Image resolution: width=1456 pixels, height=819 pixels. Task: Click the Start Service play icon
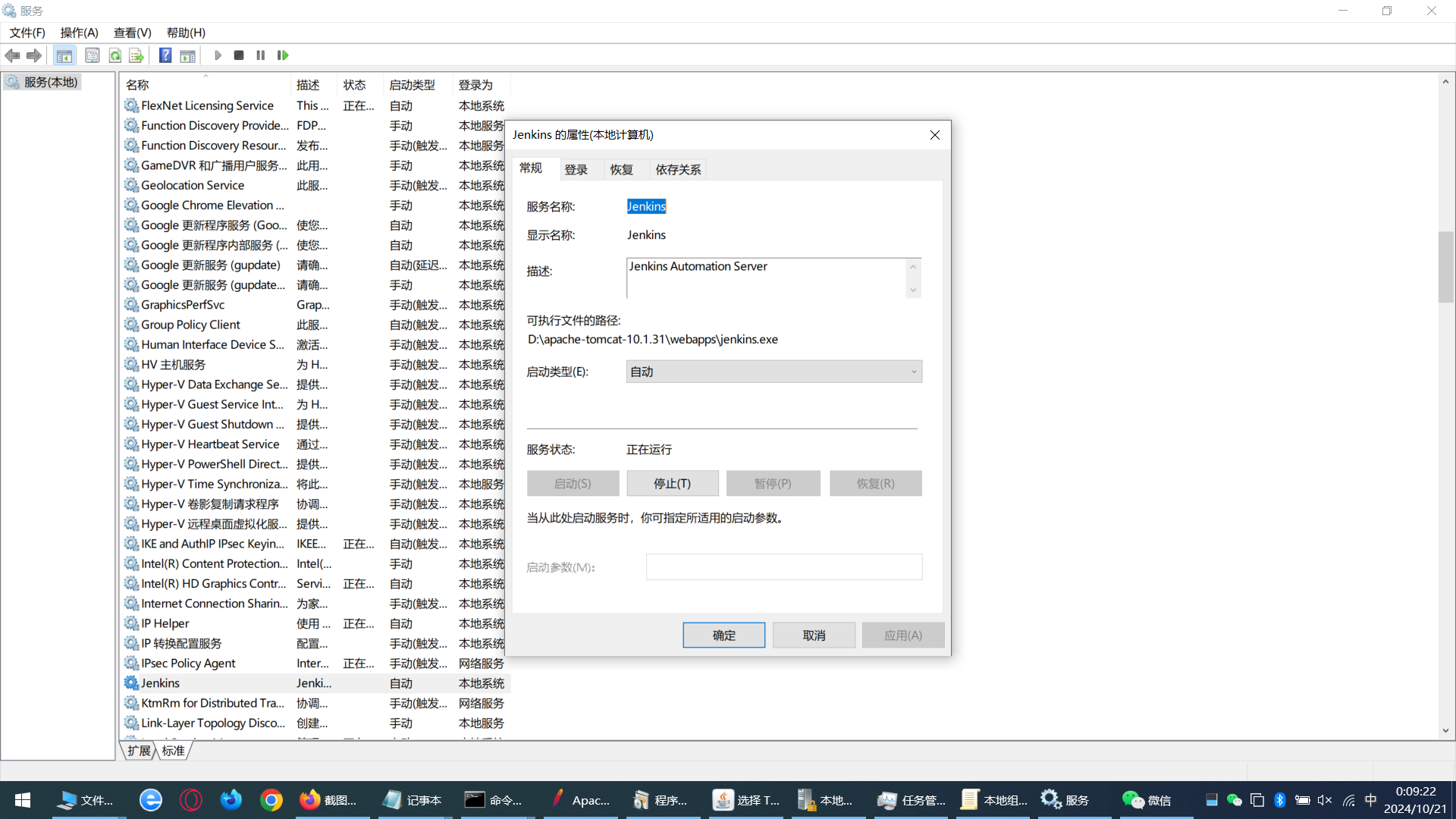point(218,55)
